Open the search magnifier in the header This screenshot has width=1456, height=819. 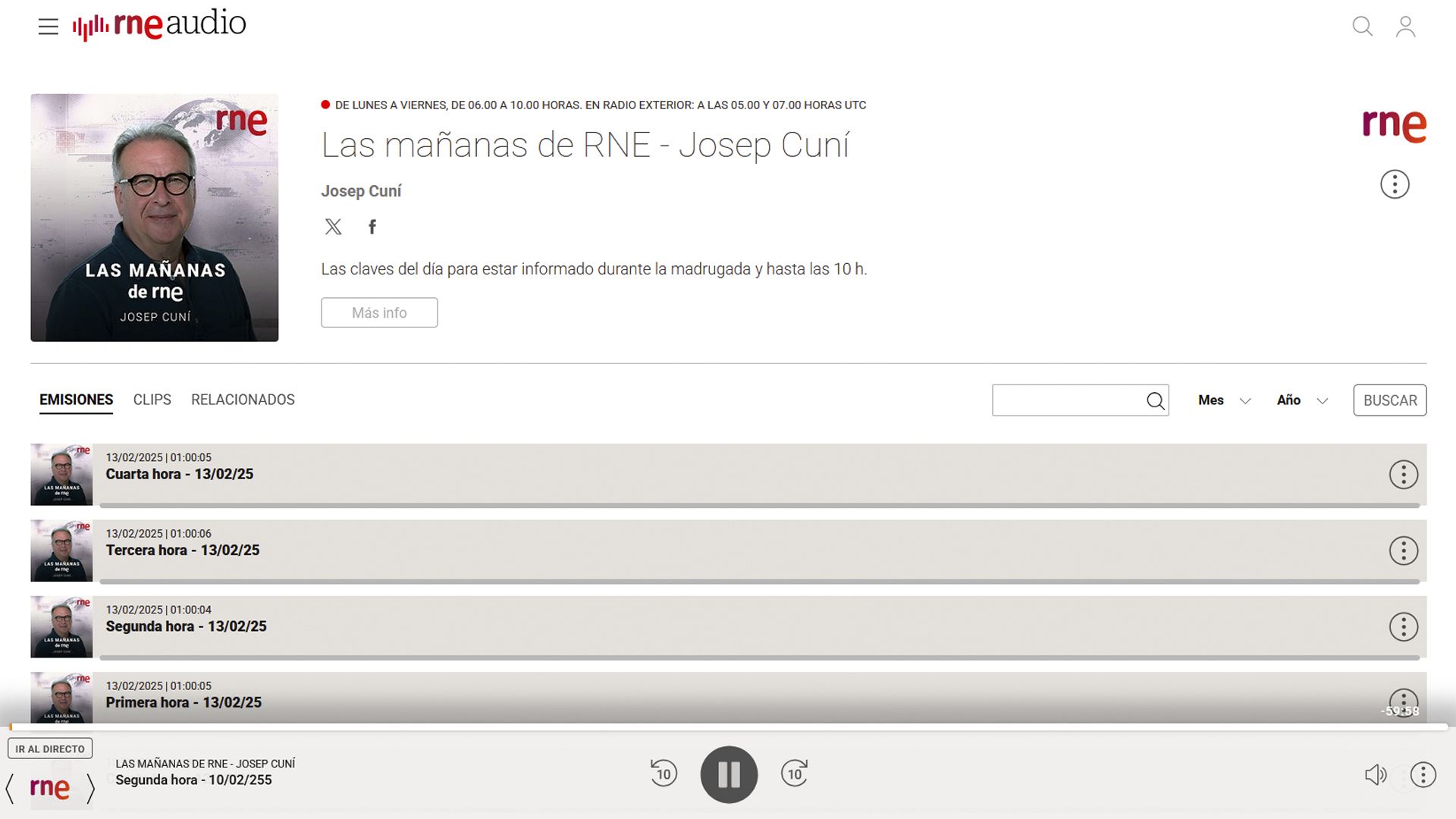click(1363, 27)
